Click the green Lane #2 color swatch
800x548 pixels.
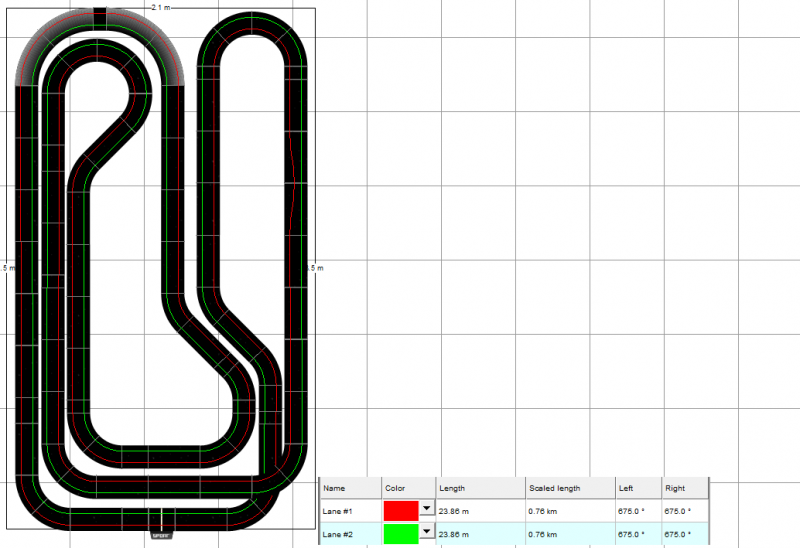[401, 534]
